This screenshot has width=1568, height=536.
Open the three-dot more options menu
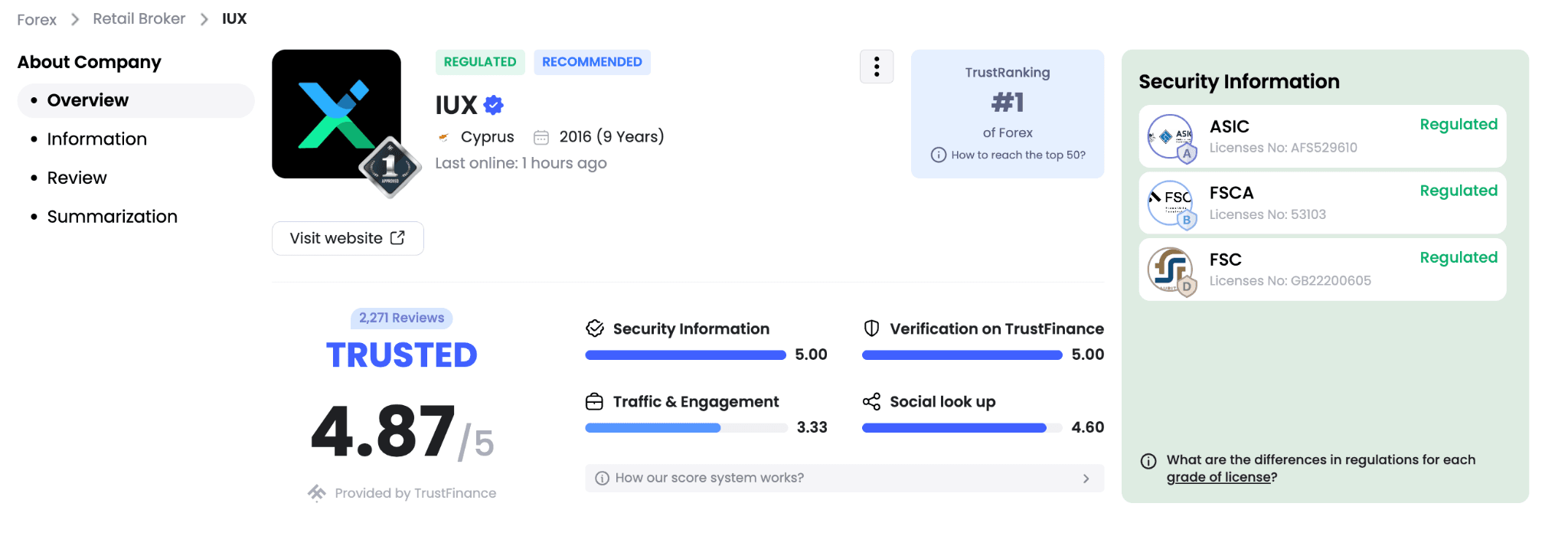point(877,67)
